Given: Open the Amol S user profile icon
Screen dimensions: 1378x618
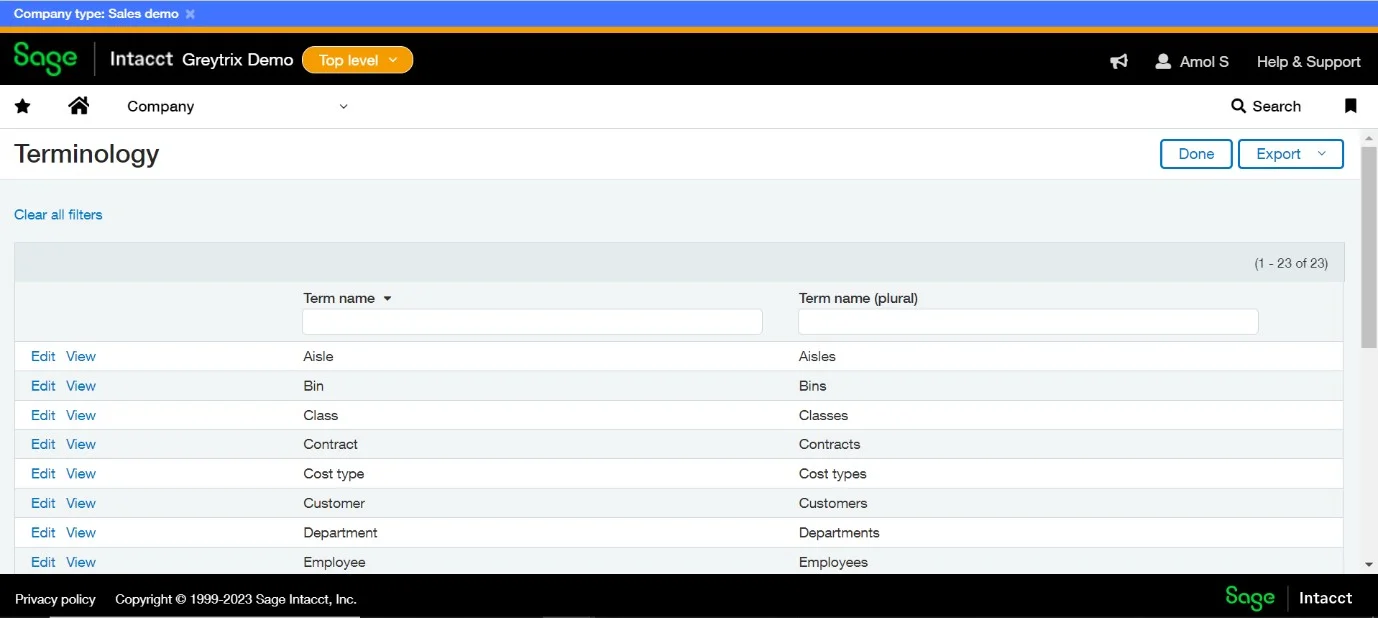Looking at the screenshot, I should tap(1163, 61).
